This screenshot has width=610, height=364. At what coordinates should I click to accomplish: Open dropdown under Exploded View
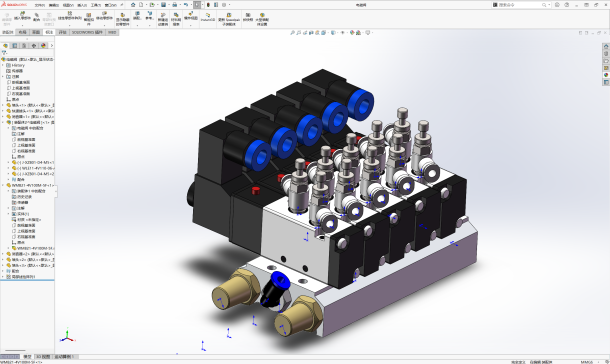coord(191,25)
